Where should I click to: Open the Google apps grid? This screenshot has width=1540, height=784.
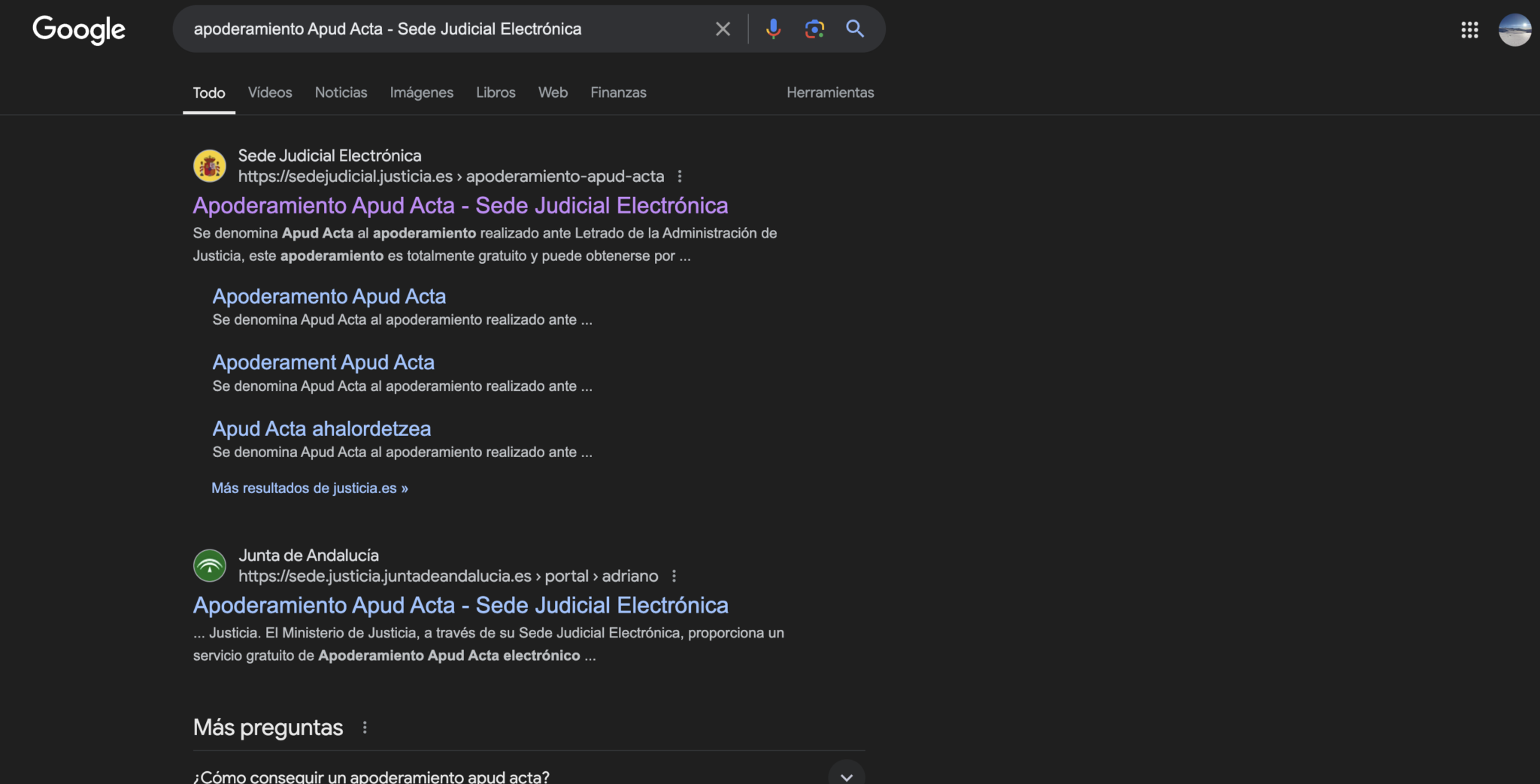point(1469,30)
